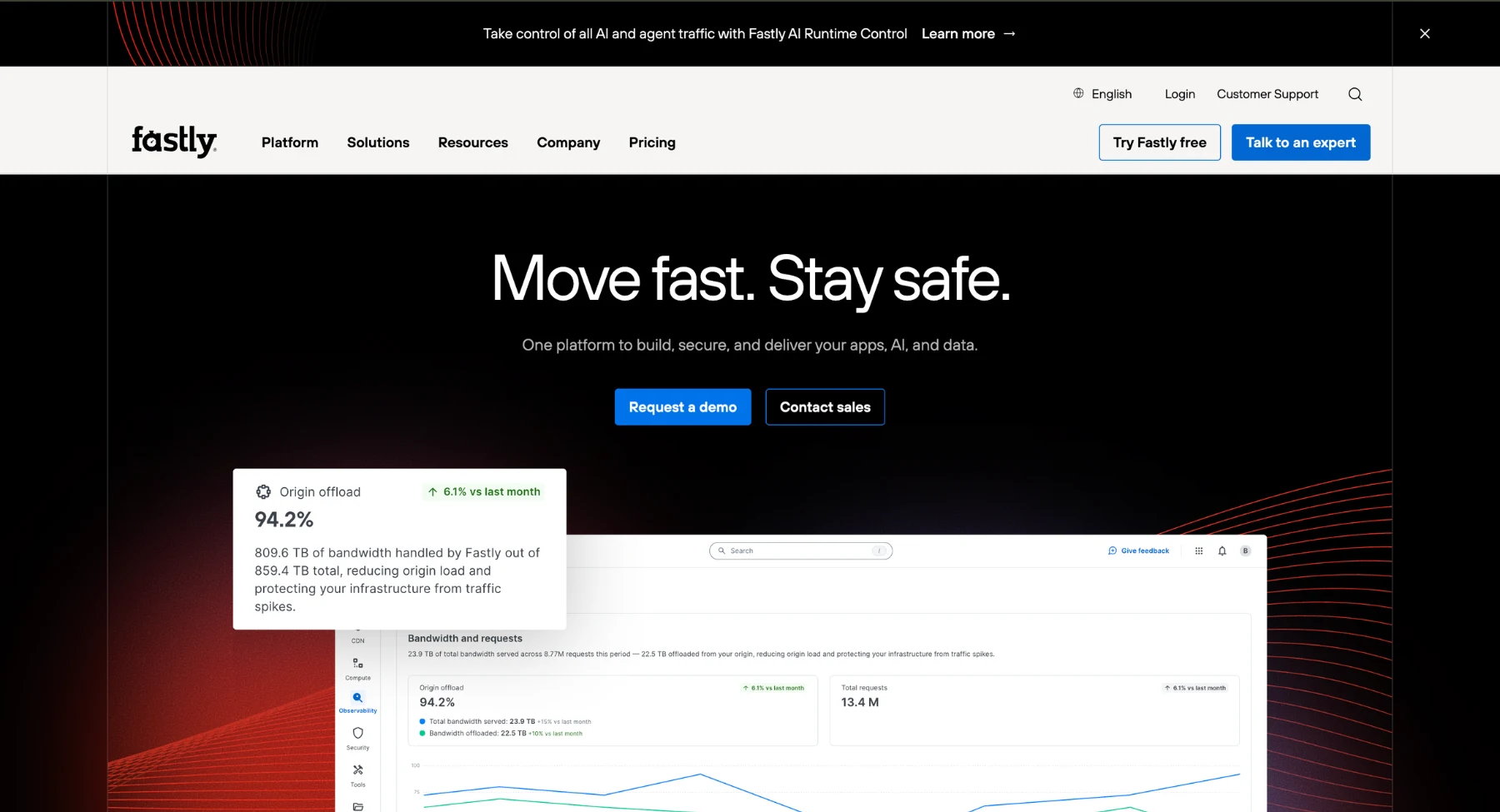This screenshot has height=812, width=1500.
Task: Go to the Pricing page
Action: click(652, 142)
